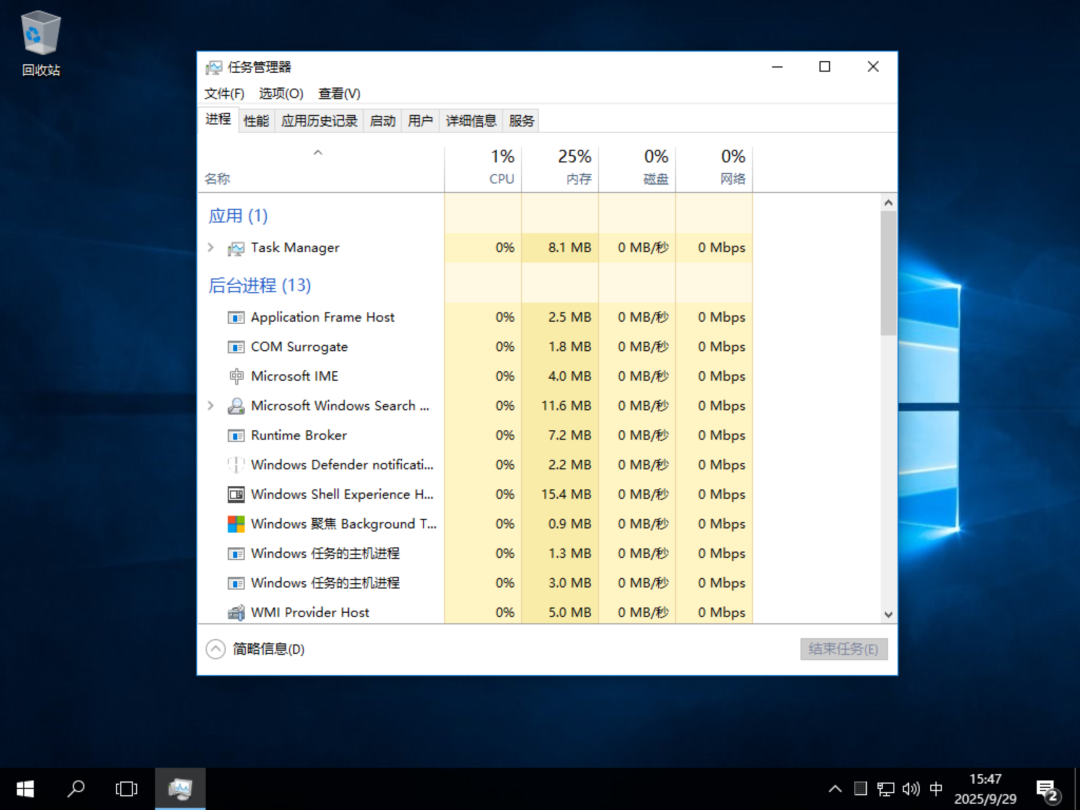Switch to the 服务 tab
Image resolution: width=1080 pixels, height=810 pixels.
tap(521, 121)
